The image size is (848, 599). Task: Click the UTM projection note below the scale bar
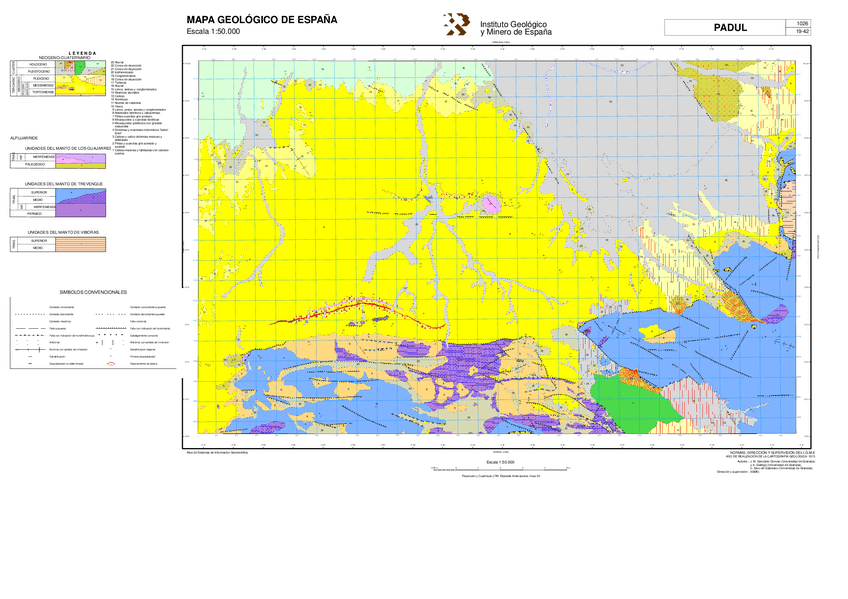pos(501,476)
